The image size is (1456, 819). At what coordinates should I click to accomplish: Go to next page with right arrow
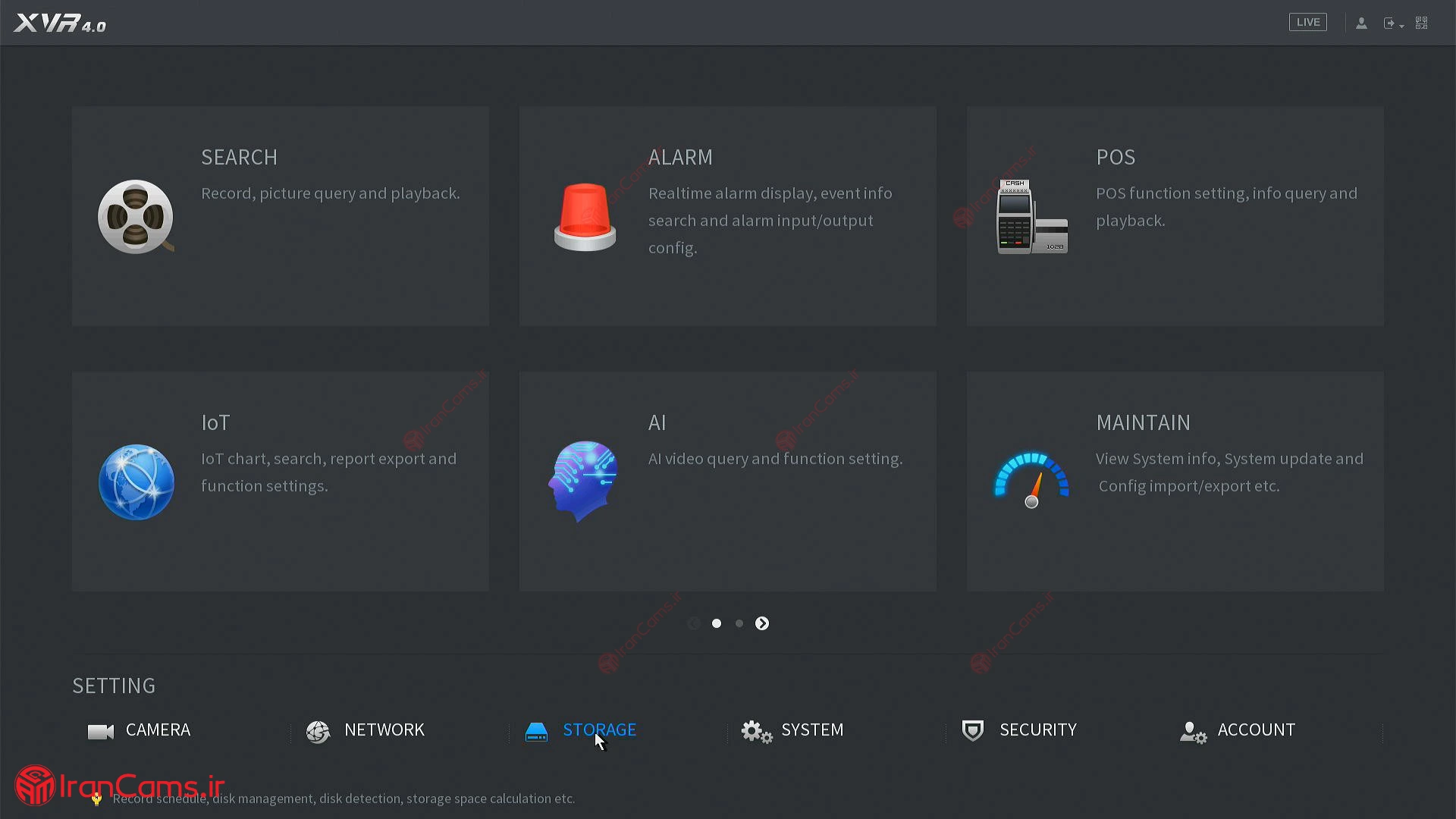(x=762, y=623)
